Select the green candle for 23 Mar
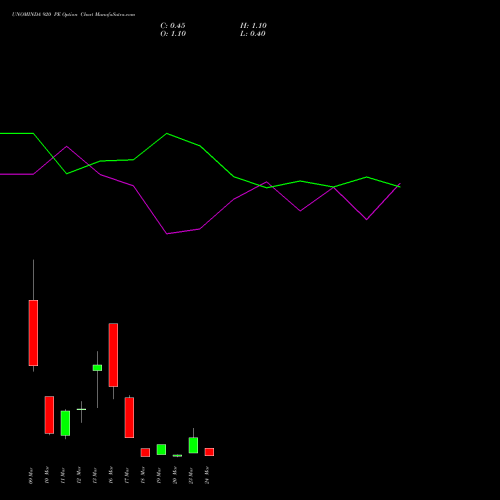The image size is (500, 500). (x=193, y=445)
